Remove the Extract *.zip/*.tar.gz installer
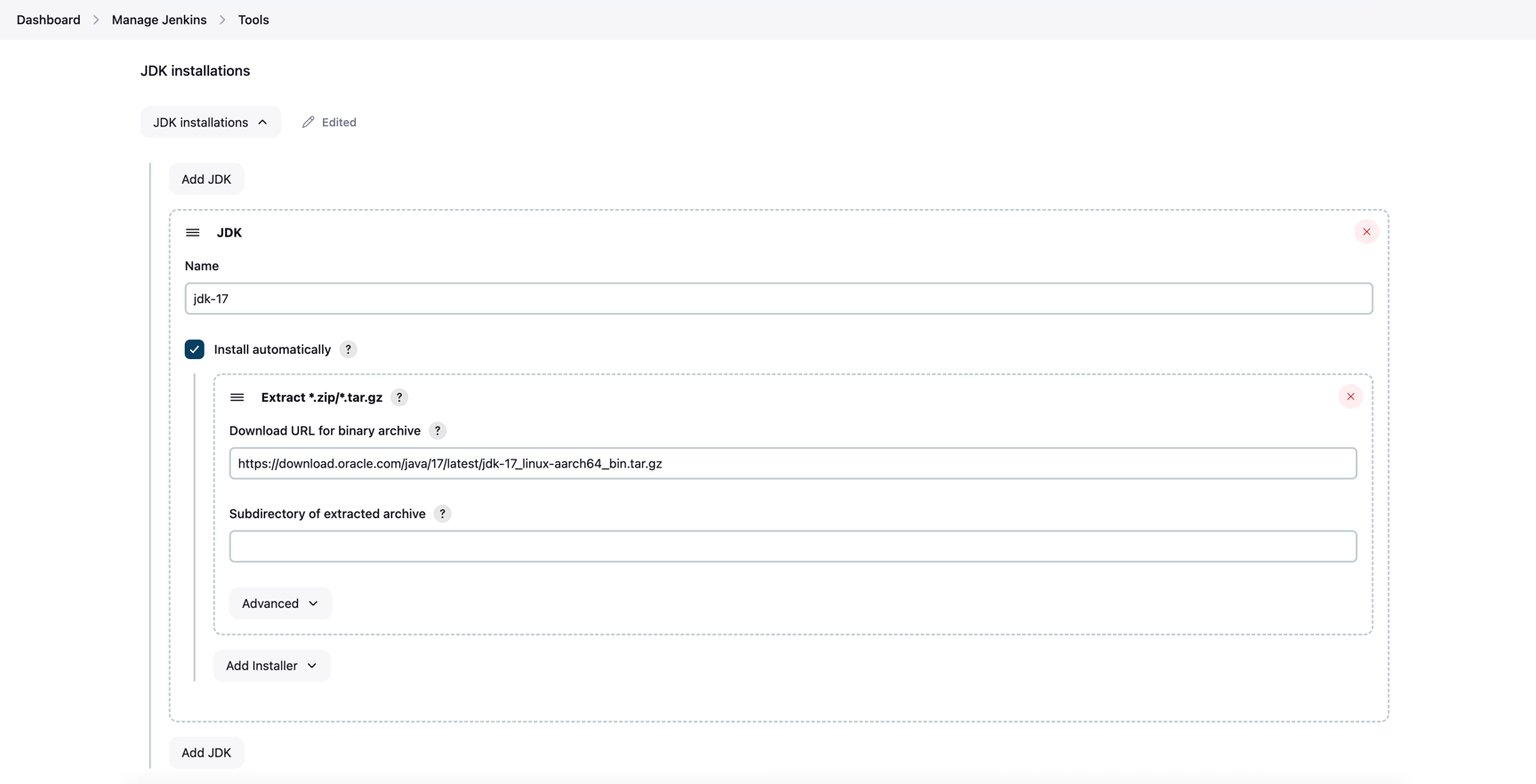Image resolution: width=1536 pixels, height=784 pixels. 1350,396
